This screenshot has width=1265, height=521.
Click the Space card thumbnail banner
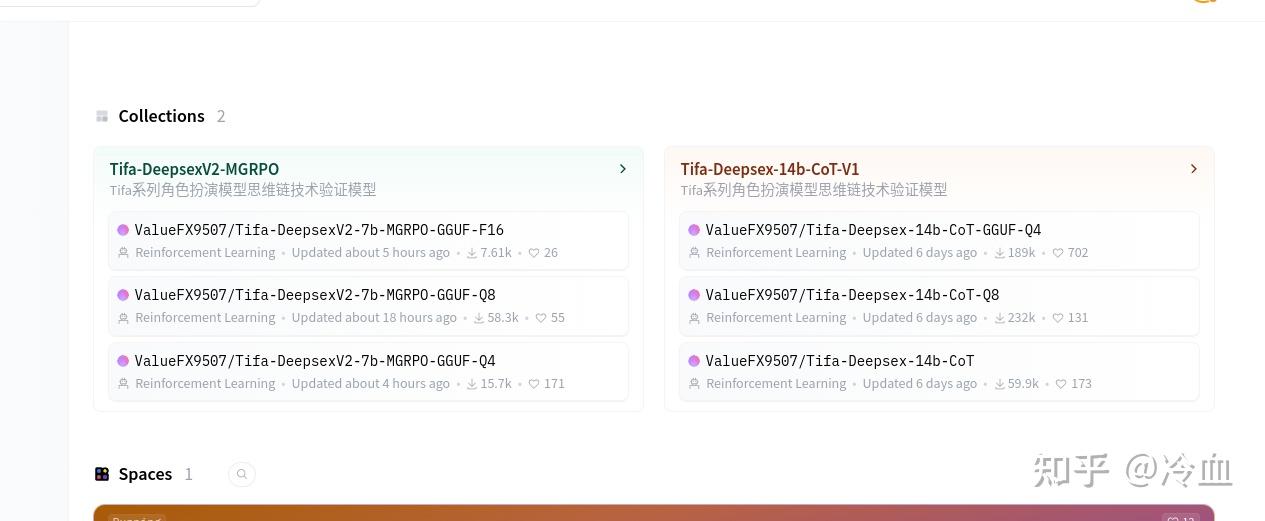(654, 512)
